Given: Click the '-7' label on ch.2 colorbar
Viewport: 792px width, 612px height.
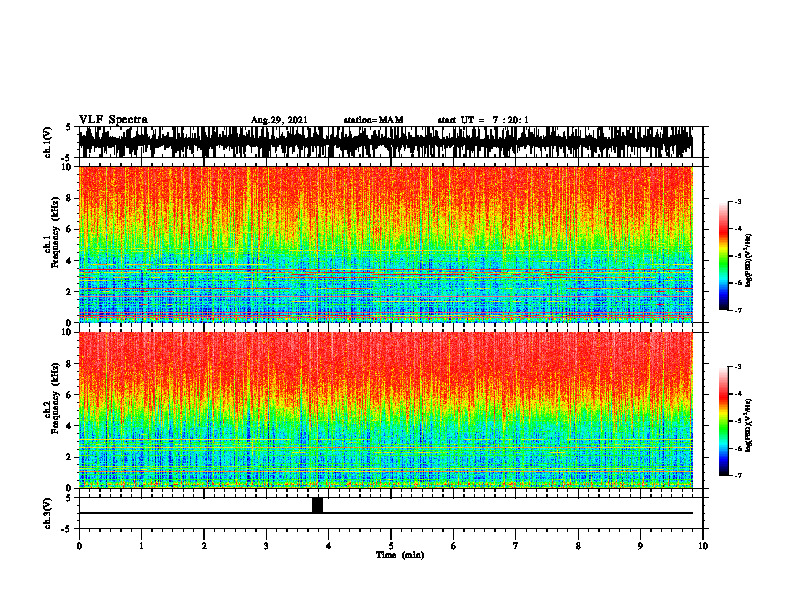Looking at the screenshot, I should (737, 475).
